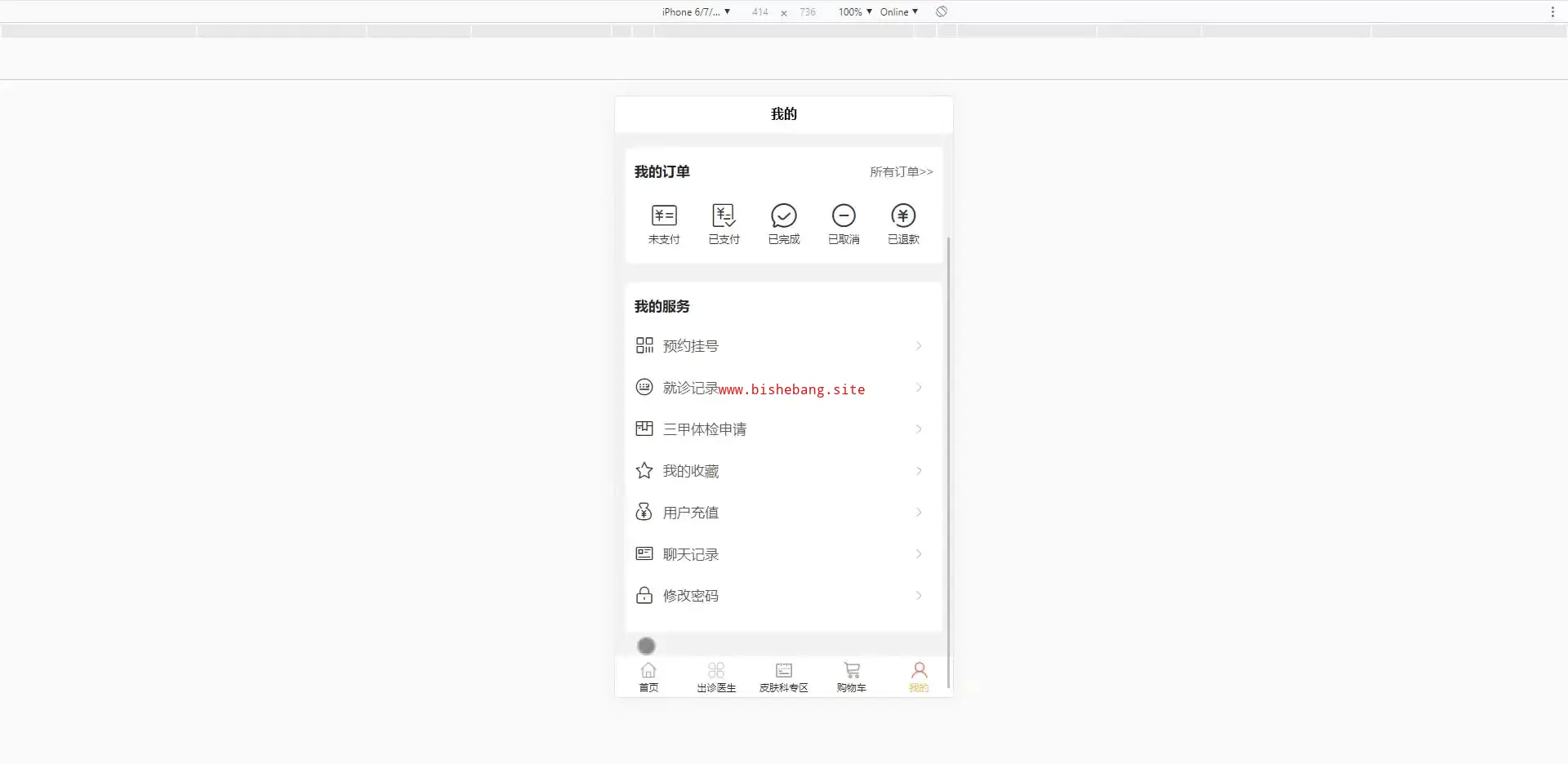The height and width of the screenshot is (764, 1568).
Task: Open the DevTools three-dot more options menu
Action: [x=1552, y=11]
